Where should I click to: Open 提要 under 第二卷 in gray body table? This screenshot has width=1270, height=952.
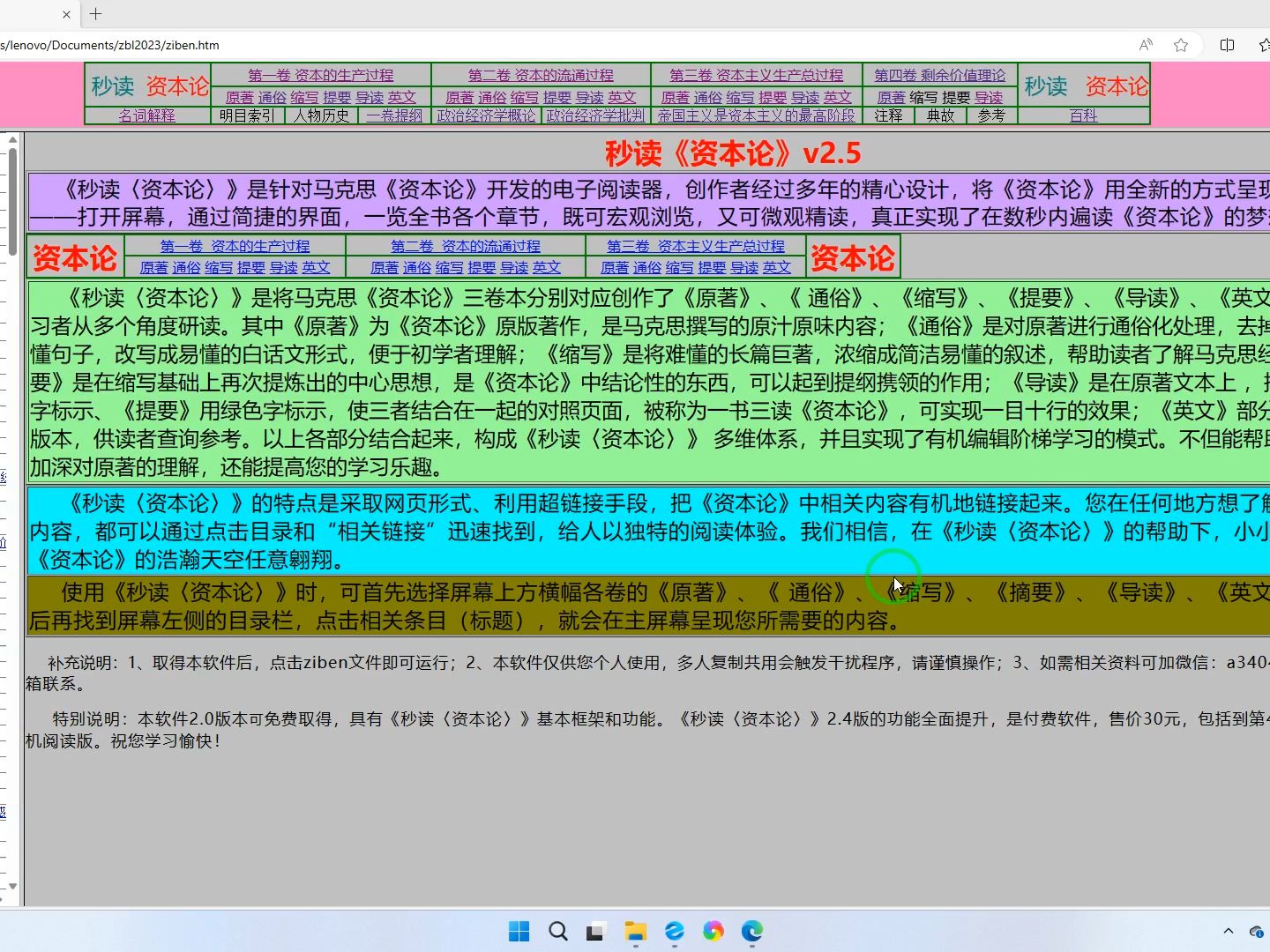(482, 267)
